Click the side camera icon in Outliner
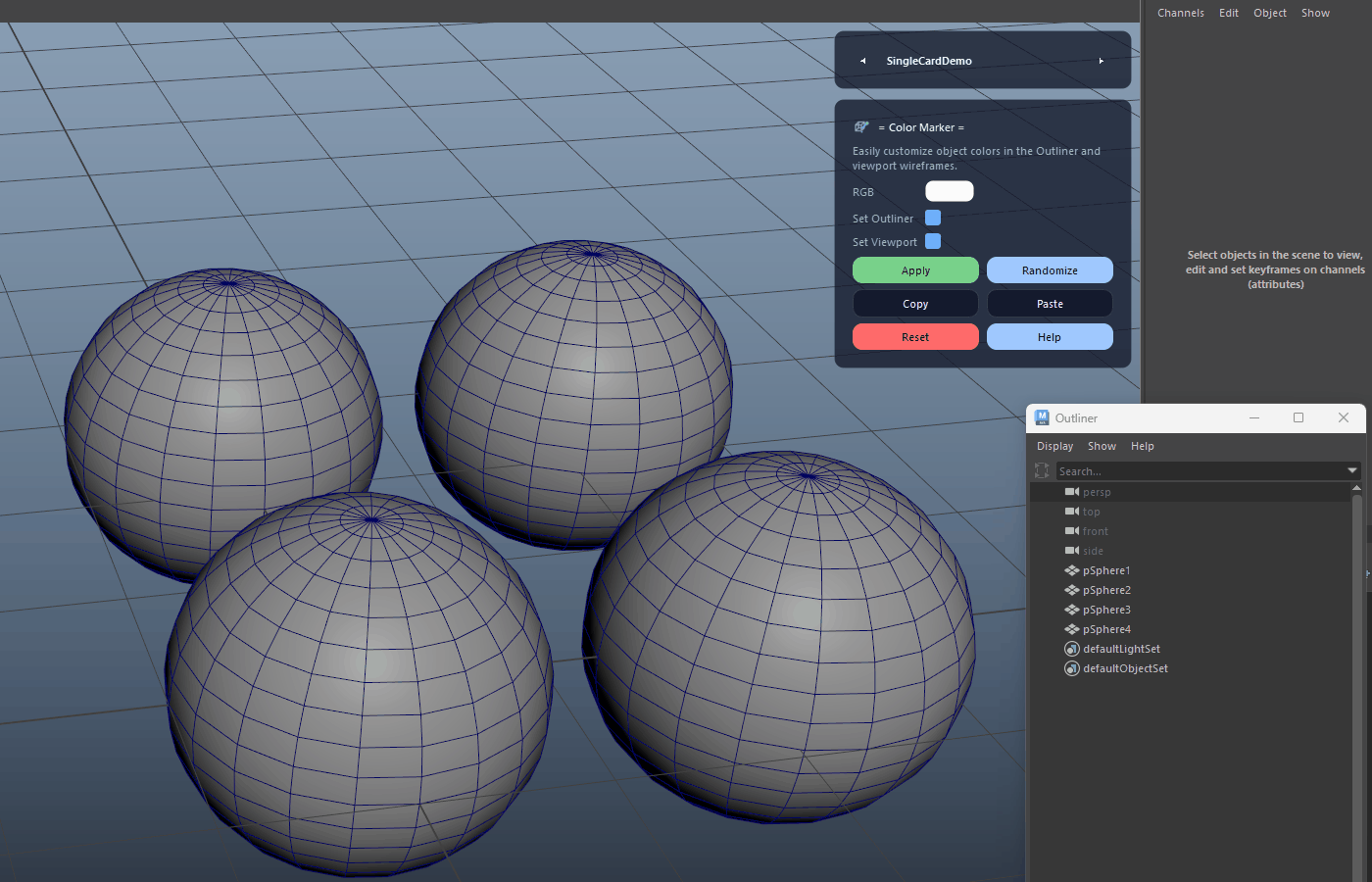The image size is (1372, 882). click(1072, 551)
